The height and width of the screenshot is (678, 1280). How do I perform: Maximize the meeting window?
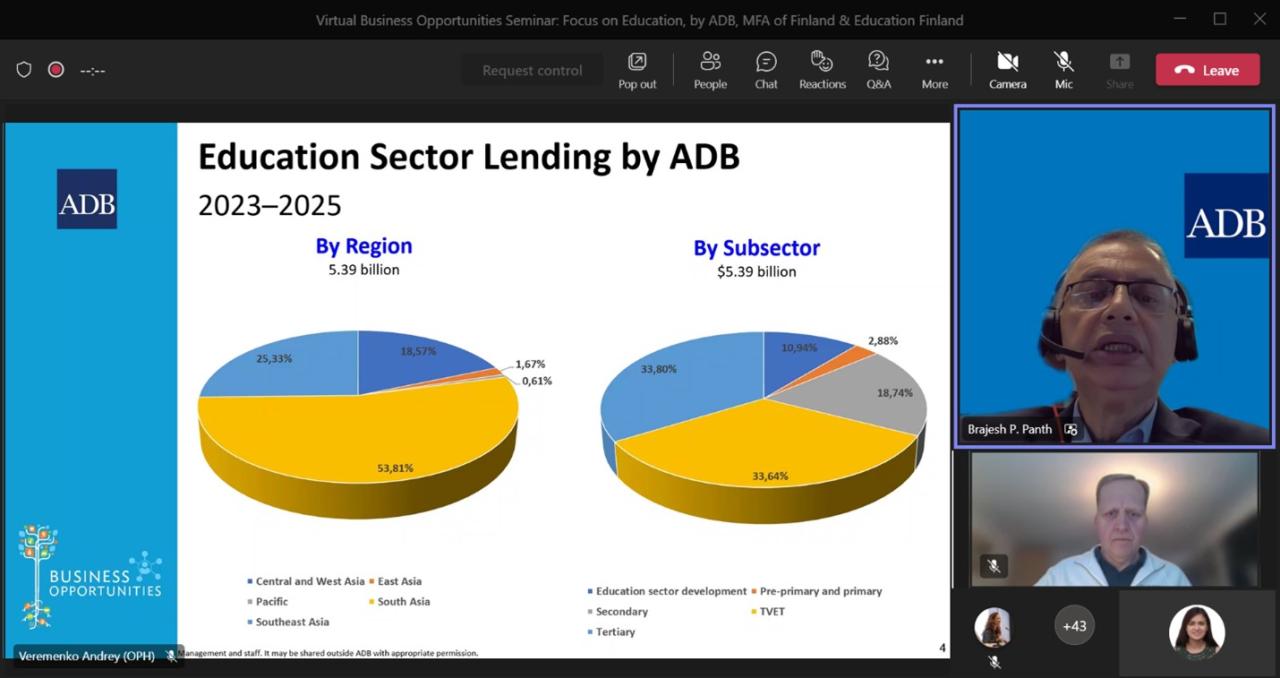click(x=1219, y=19)
